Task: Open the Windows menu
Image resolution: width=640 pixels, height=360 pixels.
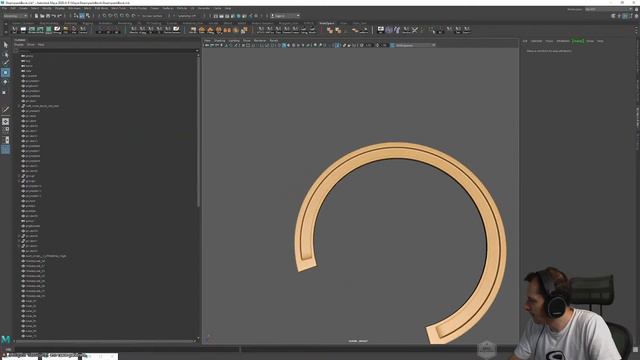Action: click(x=74, y=8)
